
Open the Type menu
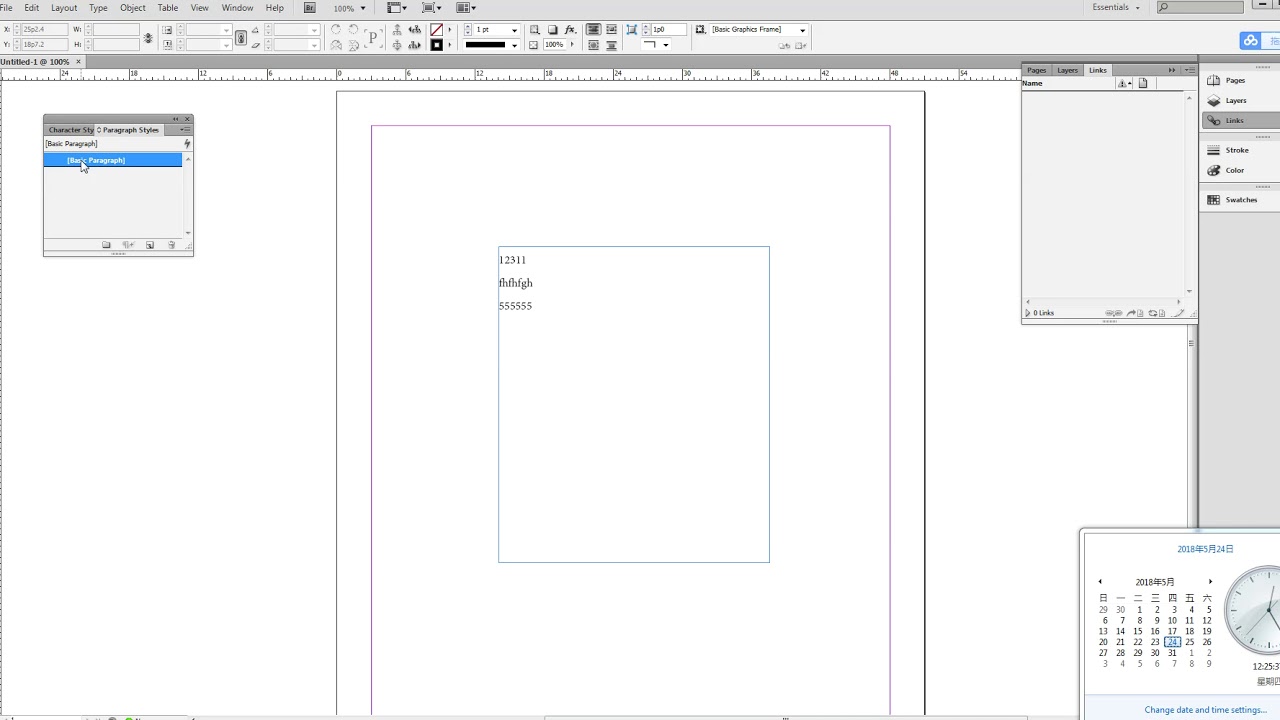(98, 8)
